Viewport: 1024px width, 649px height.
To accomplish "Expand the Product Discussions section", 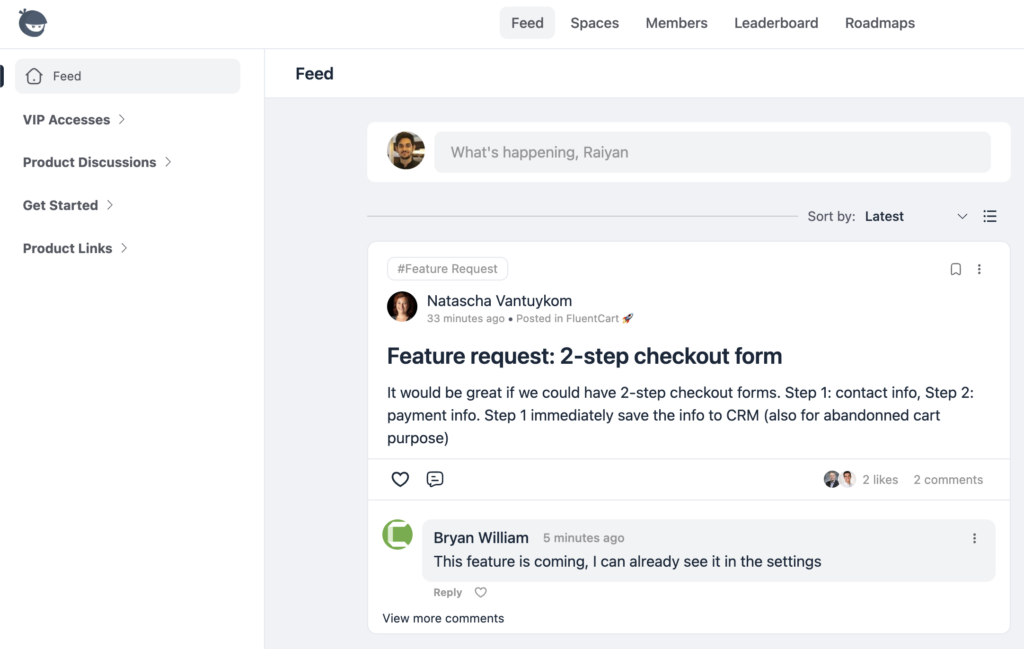I will click(x=98, y=162).
